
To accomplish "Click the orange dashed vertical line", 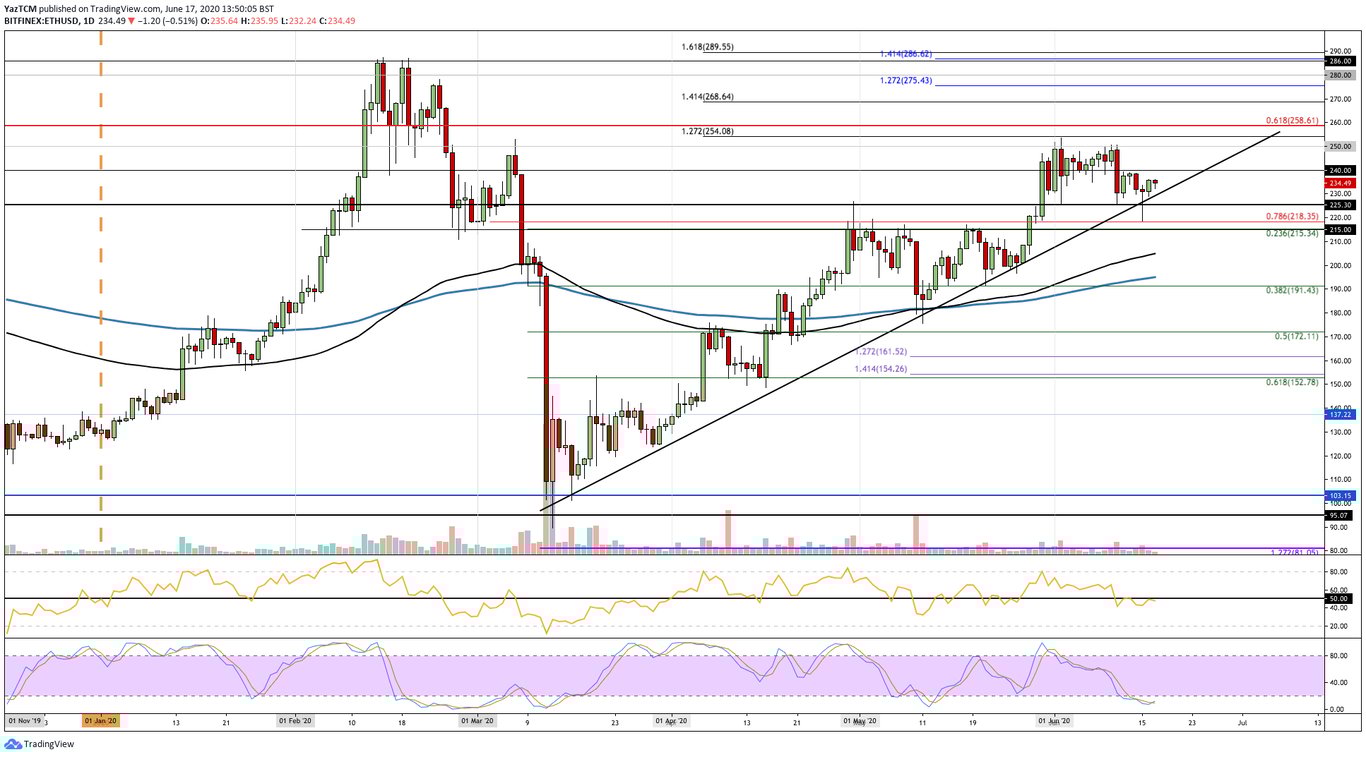I will 99,300.
